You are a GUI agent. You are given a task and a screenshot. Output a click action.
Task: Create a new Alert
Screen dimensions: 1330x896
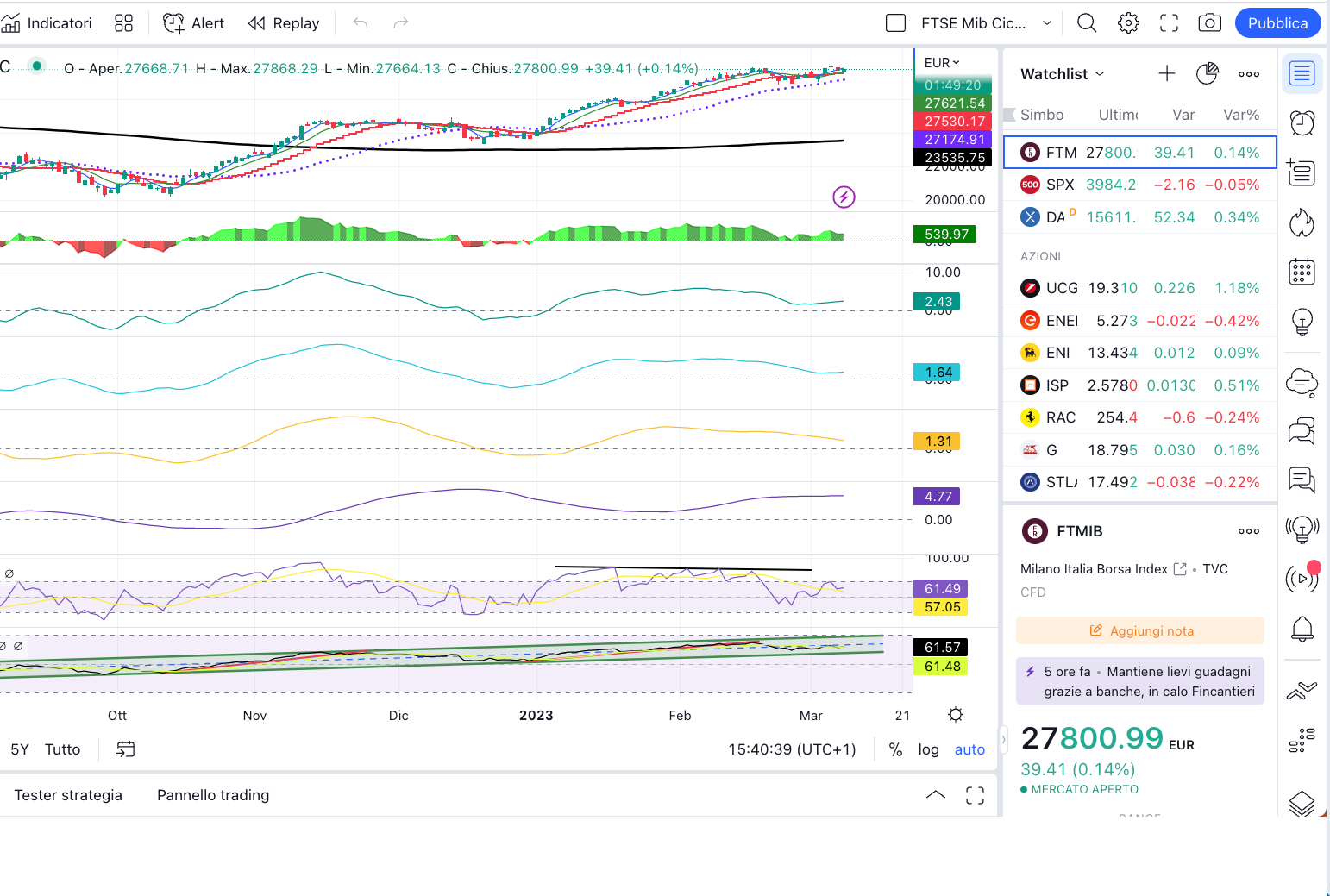tap(194, 23)
